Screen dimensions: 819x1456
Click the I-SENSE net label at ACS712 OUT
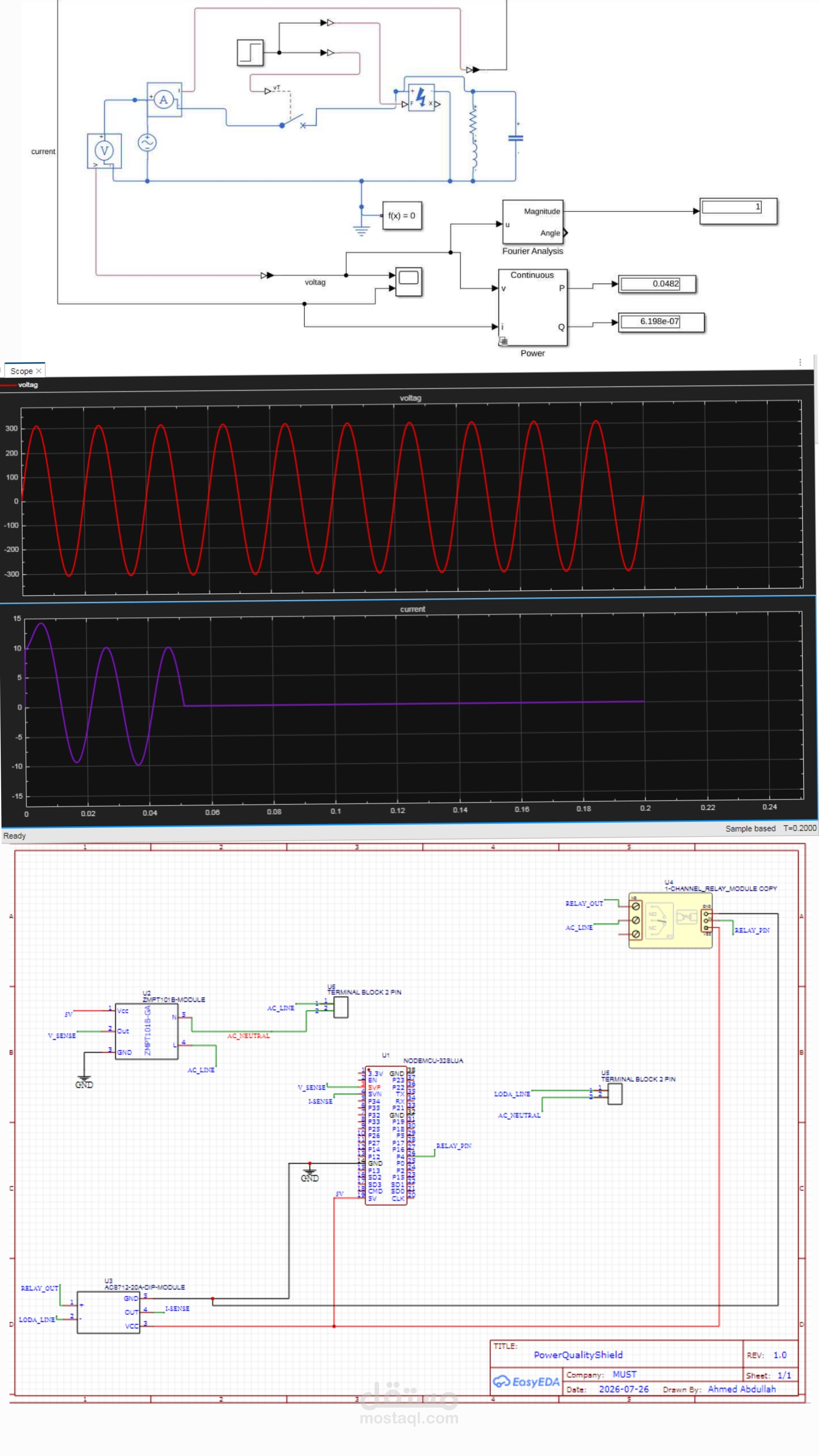click(x=177, y=1309)
